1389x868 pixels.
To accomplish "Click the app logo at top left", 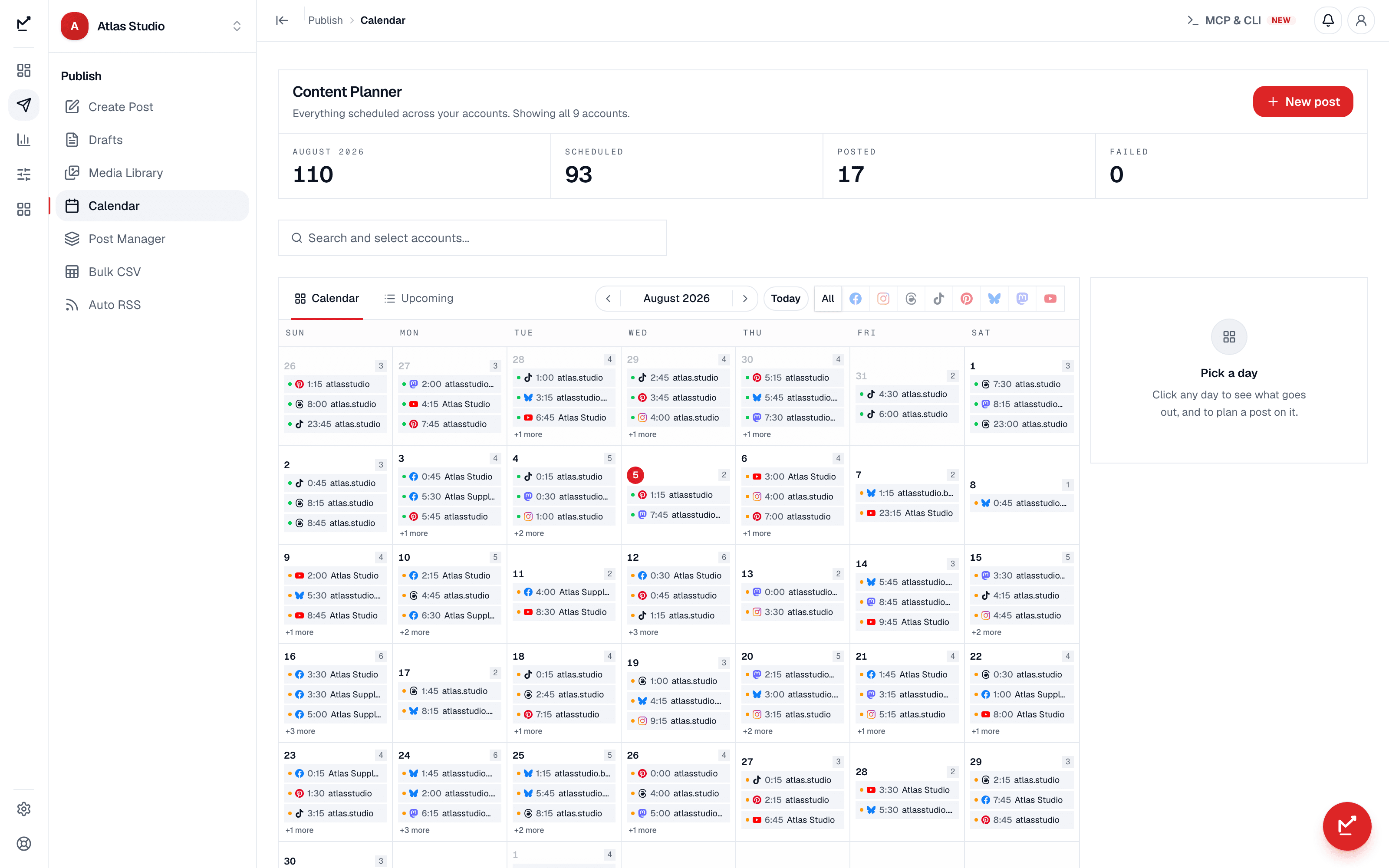I will tap(23, 23).
